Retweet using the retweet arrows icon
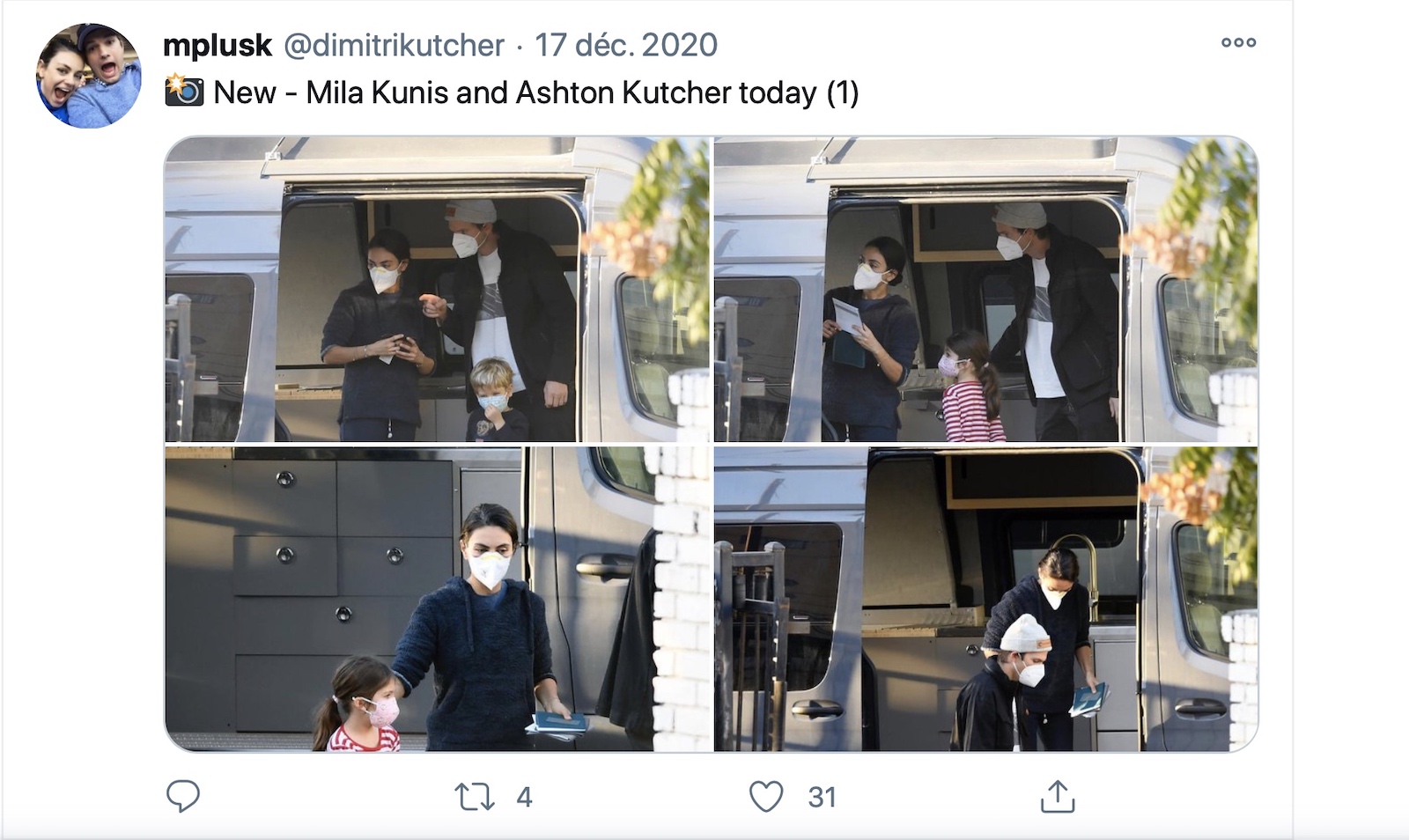1409x840 pixels. pyautogui.click(x=474, y=797)
